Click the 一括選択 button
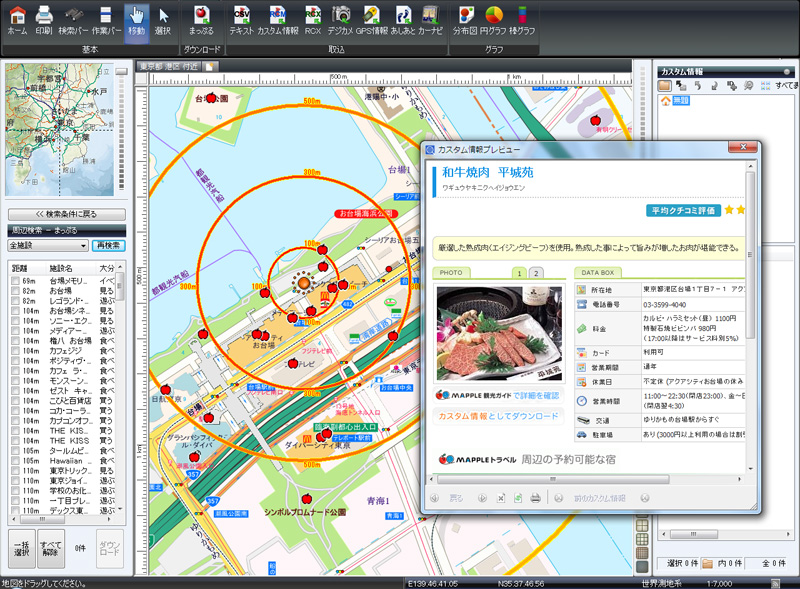 pyautogui.click(x=22, y=548)
